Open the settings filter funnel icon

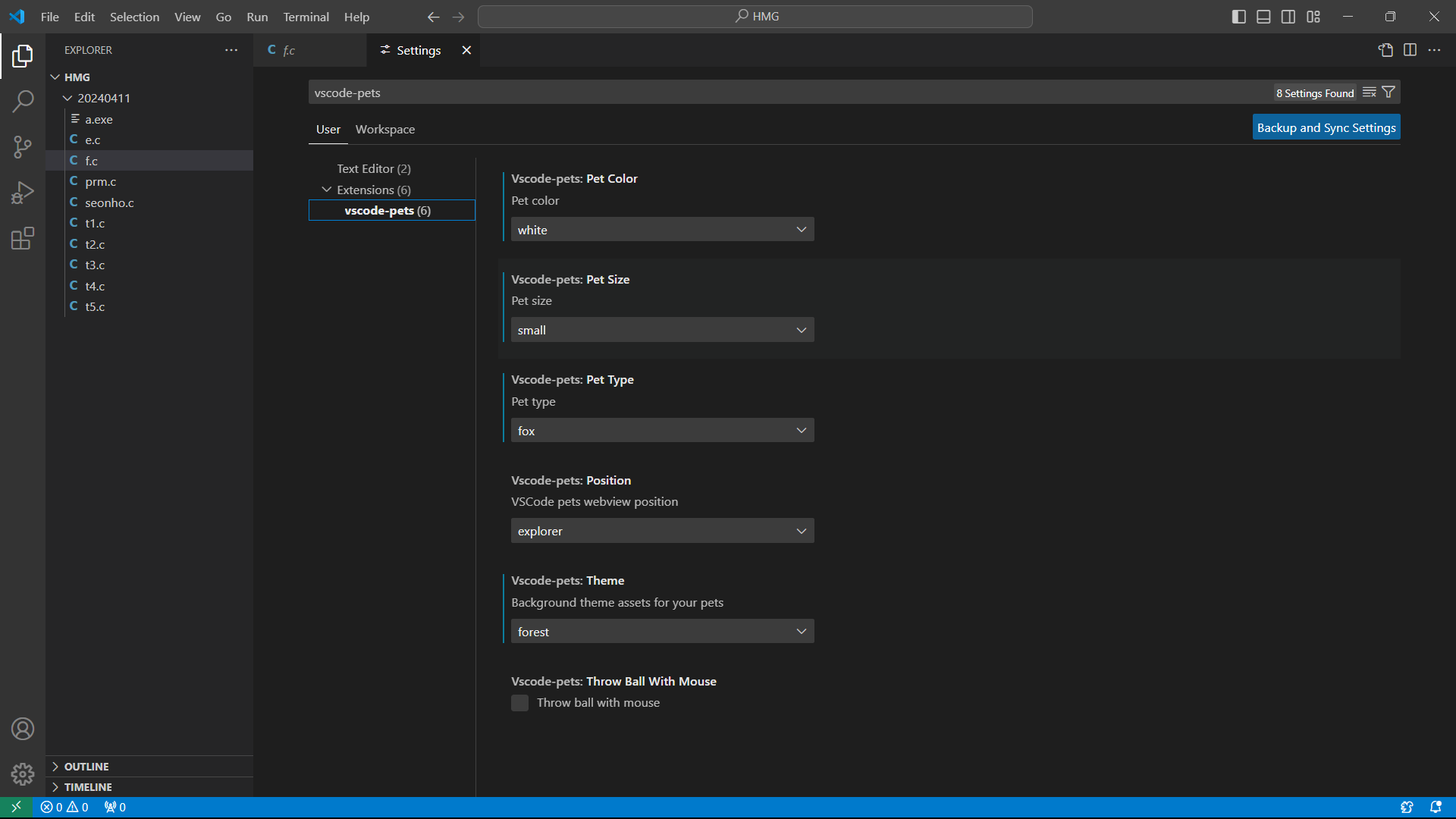coord(1389,93)
